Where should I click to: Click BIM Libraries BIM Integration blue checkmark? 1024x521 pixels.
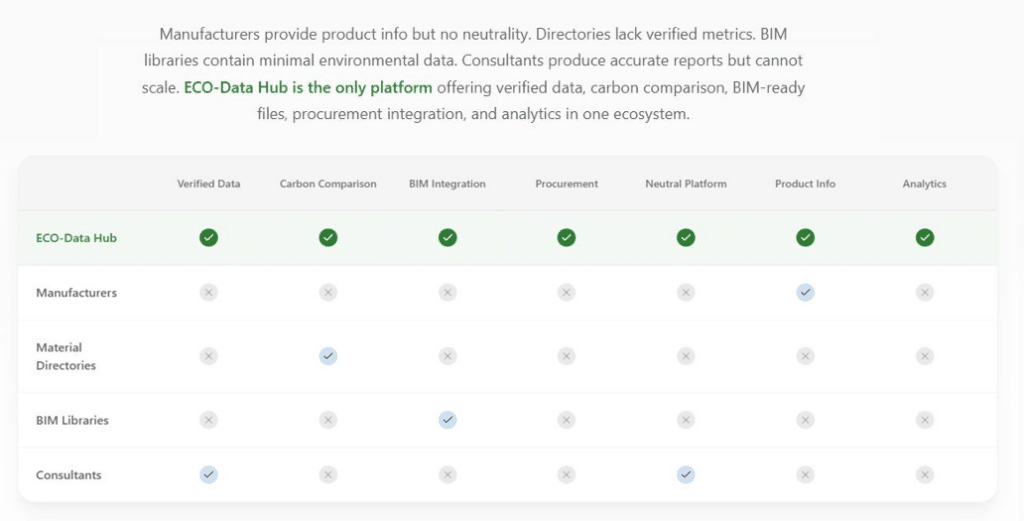click(447, 420)
